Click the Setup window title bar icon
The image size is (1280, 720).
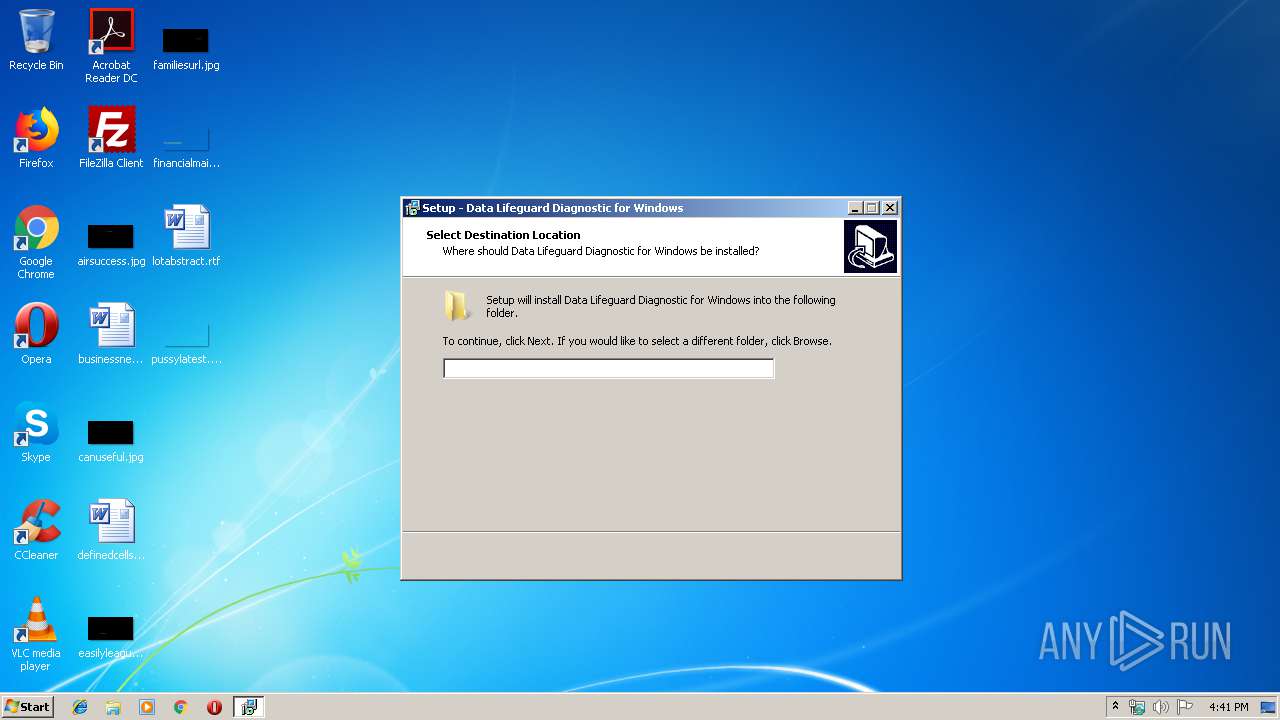pyautogui.click(x=412, y=208)
